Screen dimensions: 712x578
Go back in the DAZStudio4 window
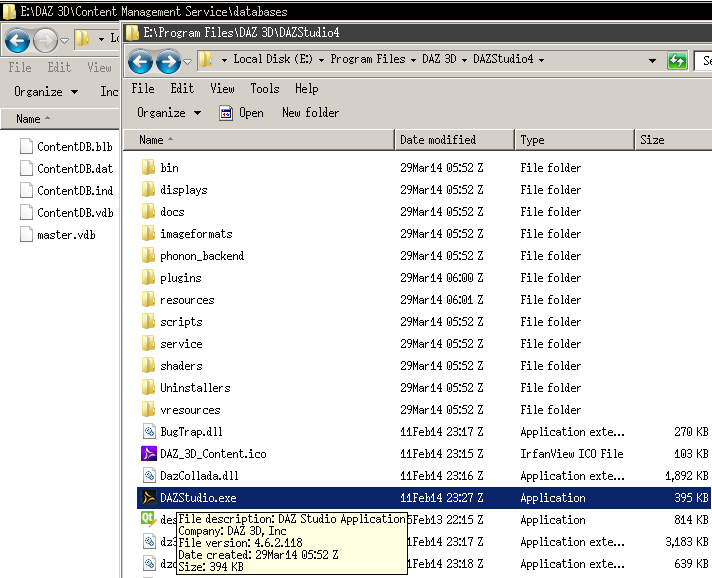point(140,60)
